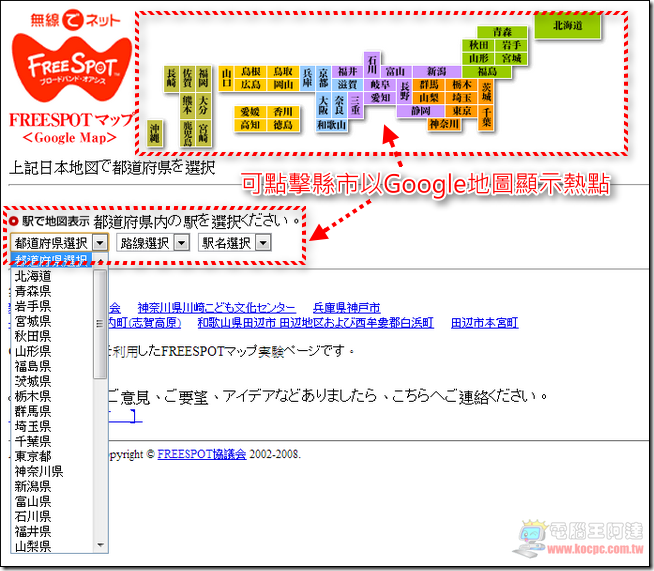Choose 山形 on the prefecture map

point(478,58)
